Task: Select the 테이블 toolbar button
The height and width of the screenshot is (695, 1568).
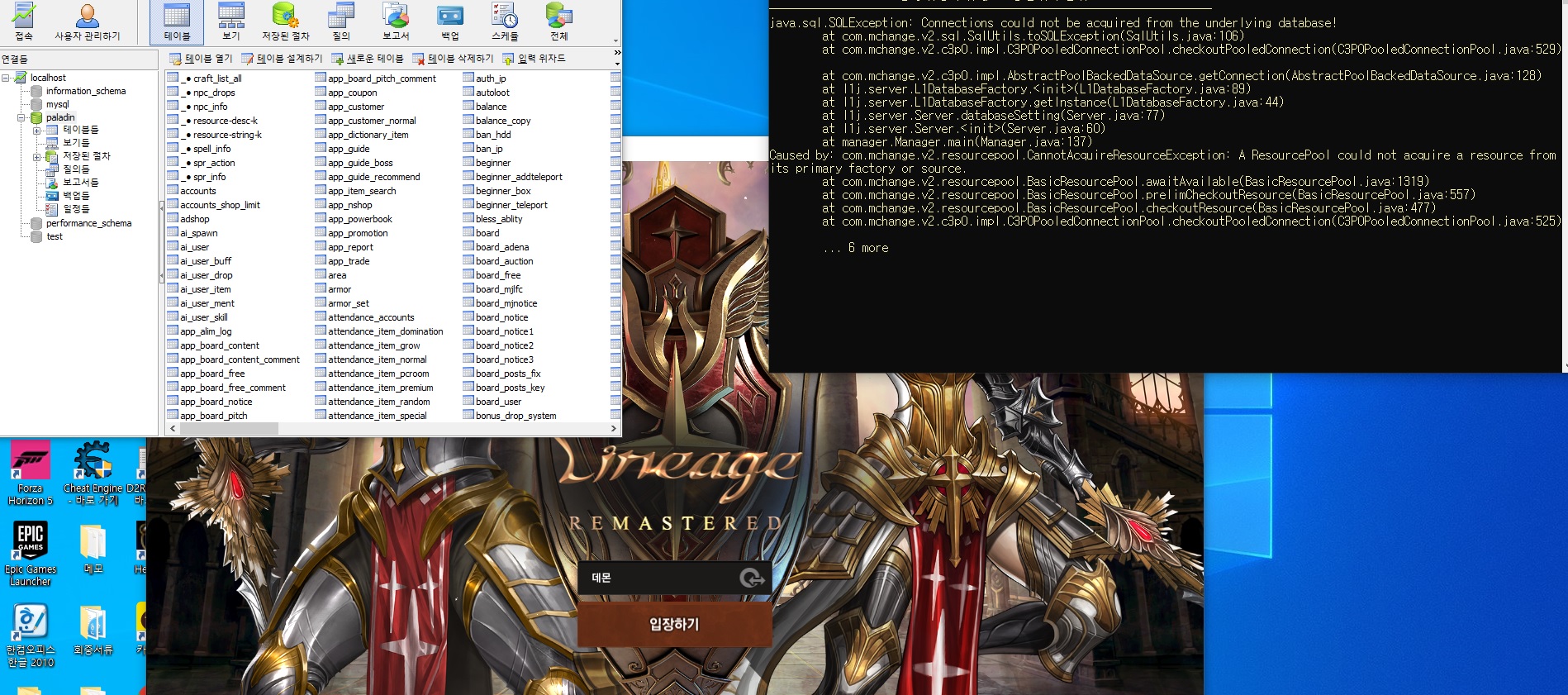Action: tap(177, 21)
